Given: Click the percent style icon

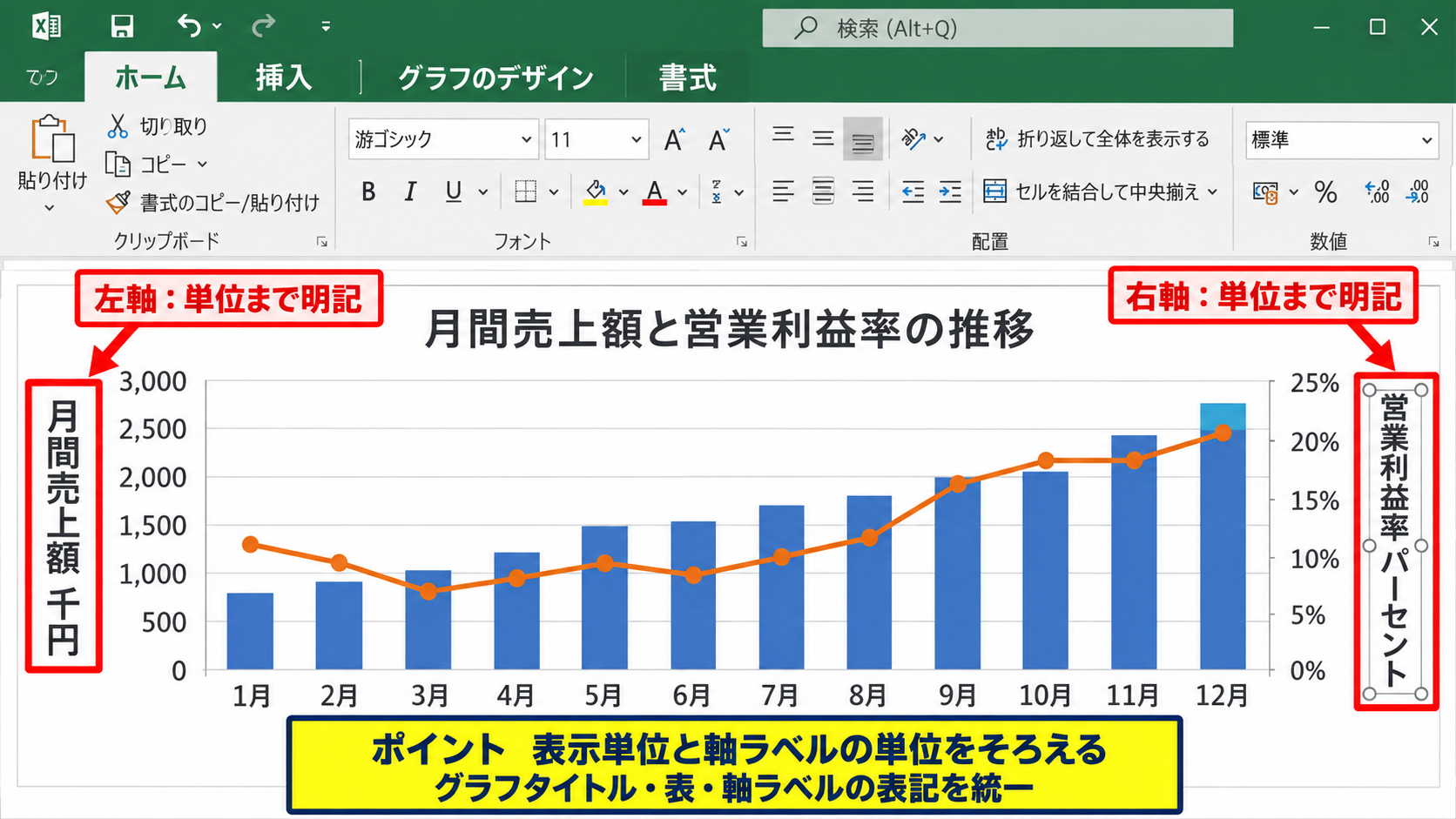Looking at the screenshot, I should pyautogui.click(x=1325, y=191).
